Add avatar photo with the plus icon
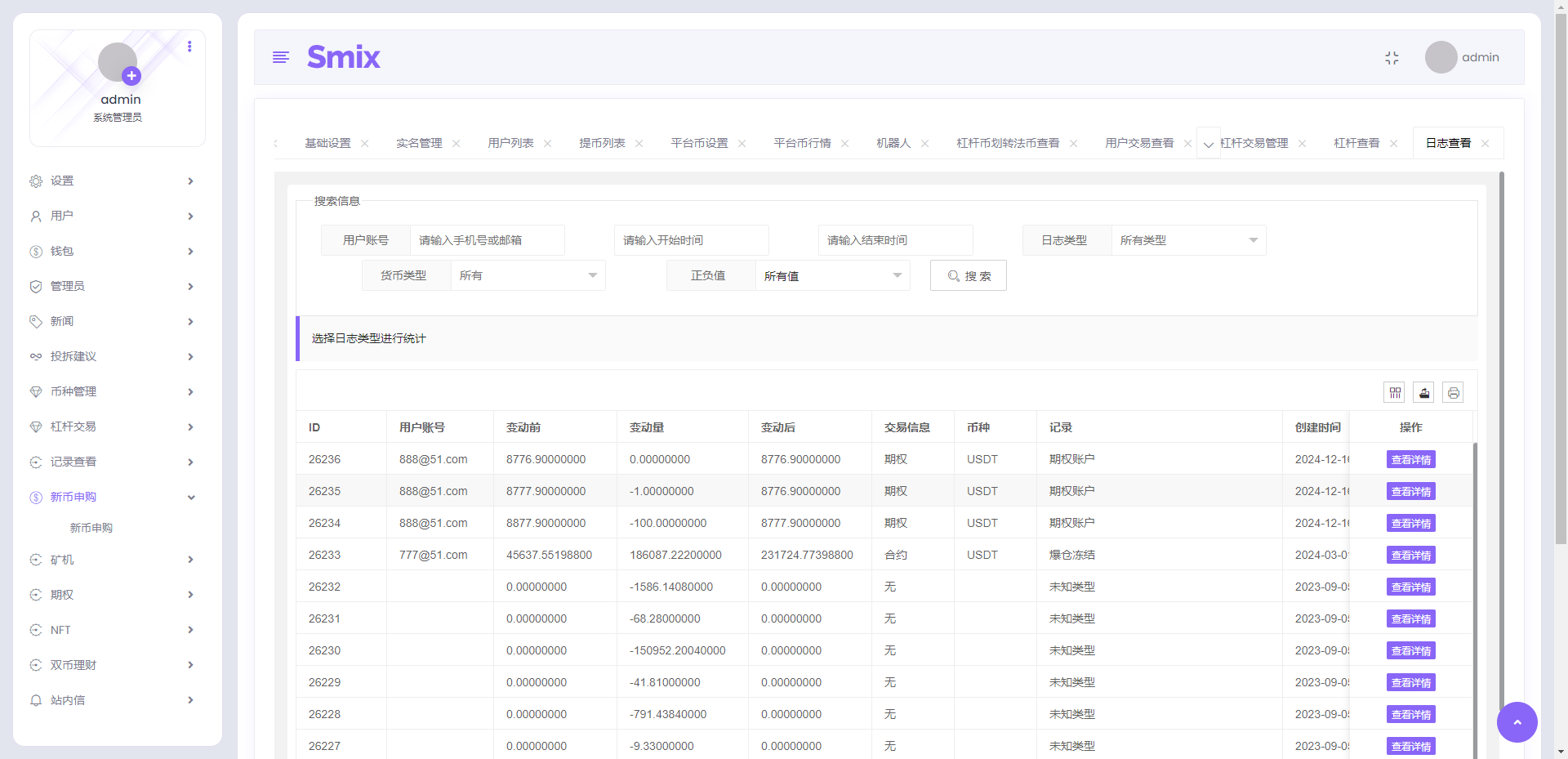1568x759 pixels. point(131,75)
